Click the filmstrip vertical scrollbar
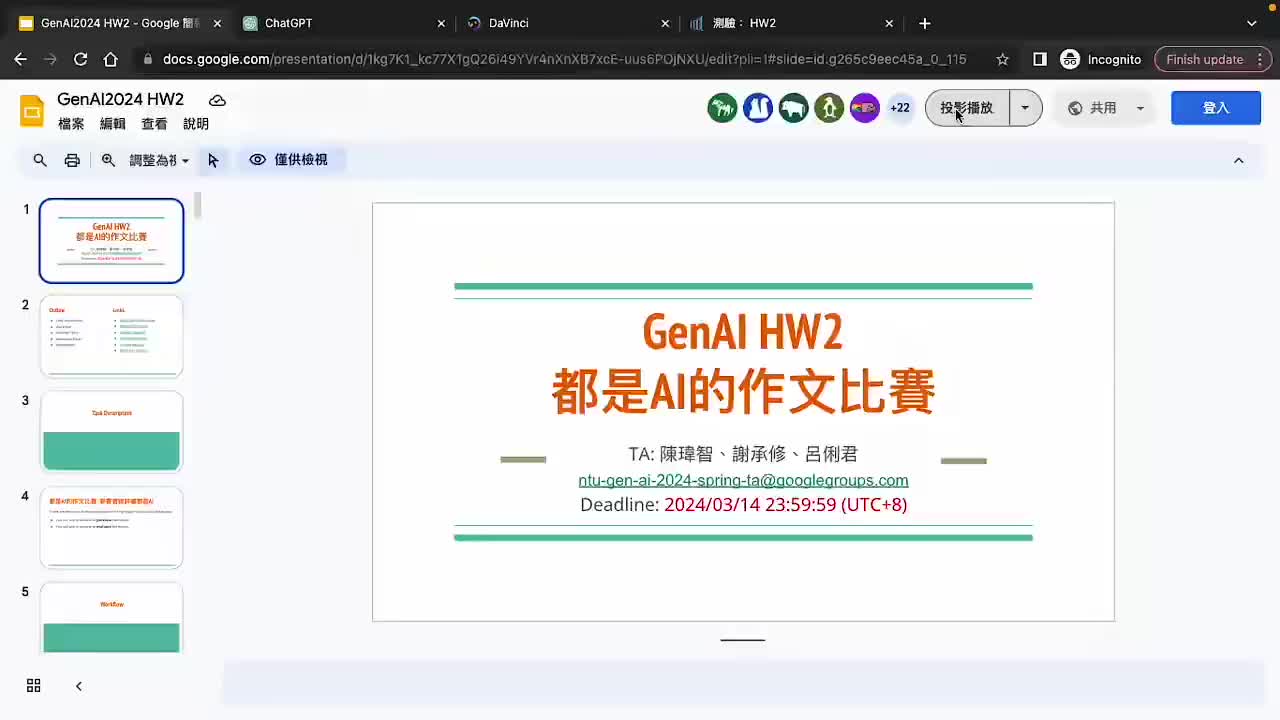 pyautogui.click(x=198, y=205)
